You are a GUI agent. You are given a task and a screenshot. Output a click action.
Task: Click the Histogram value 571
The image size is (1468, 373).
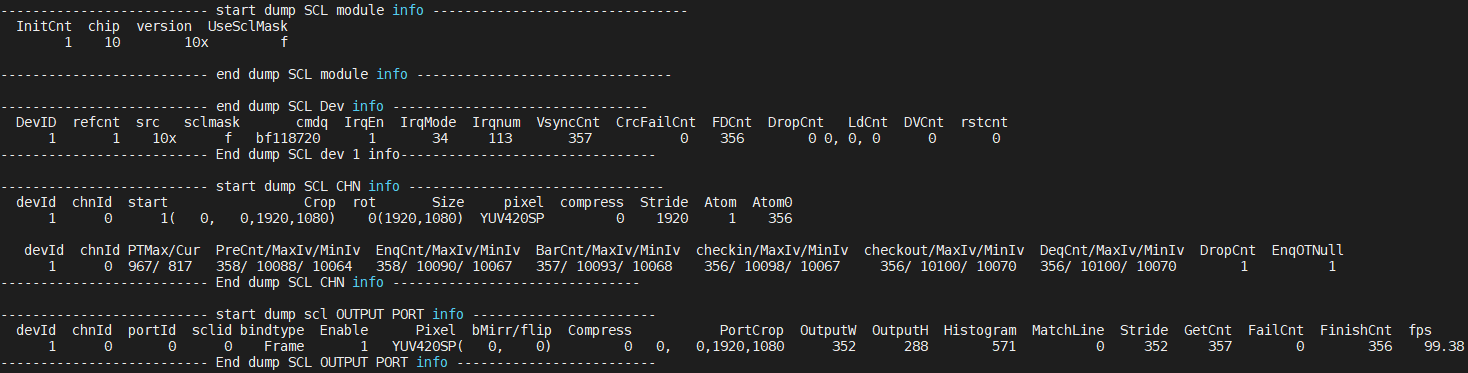coord(1004,346)
